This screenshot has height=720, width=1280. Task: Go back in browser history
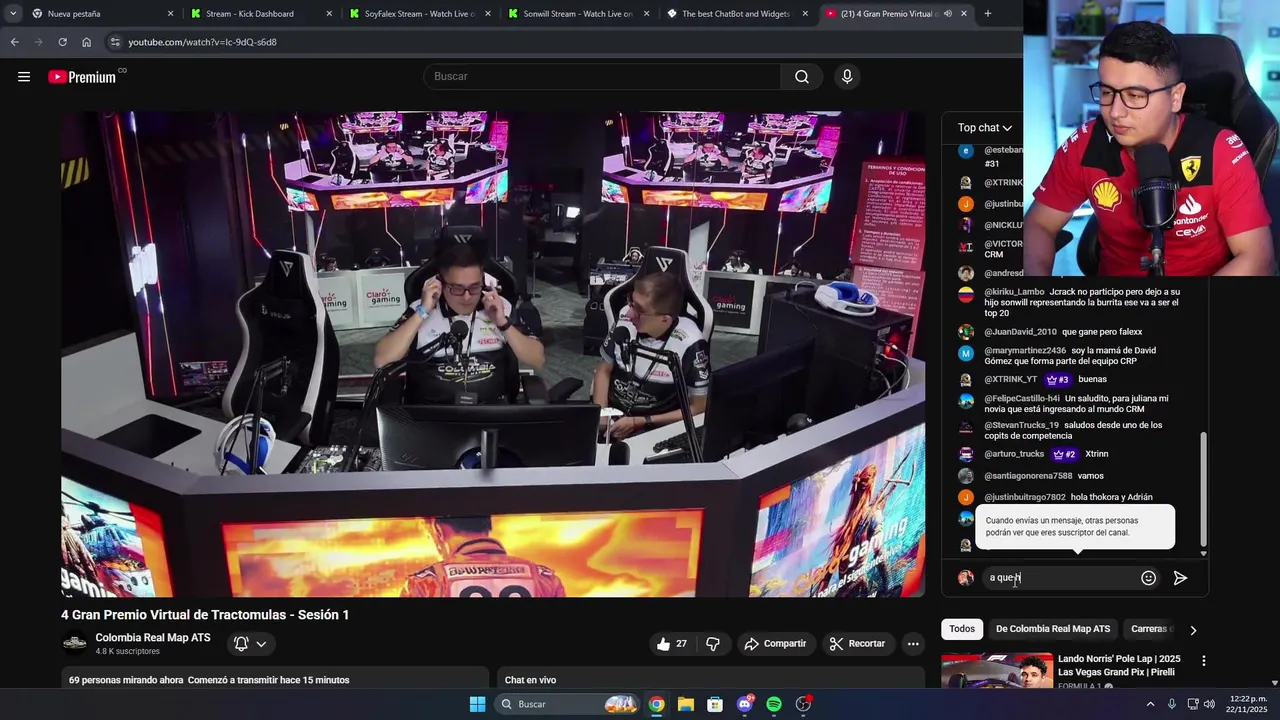(x=14, y=42)
